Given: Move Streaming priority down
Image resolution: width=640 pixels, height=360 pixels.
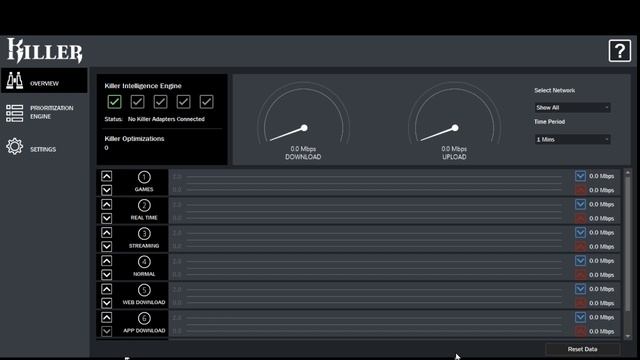Looking at the screenshot, I should tap(107, 246).
